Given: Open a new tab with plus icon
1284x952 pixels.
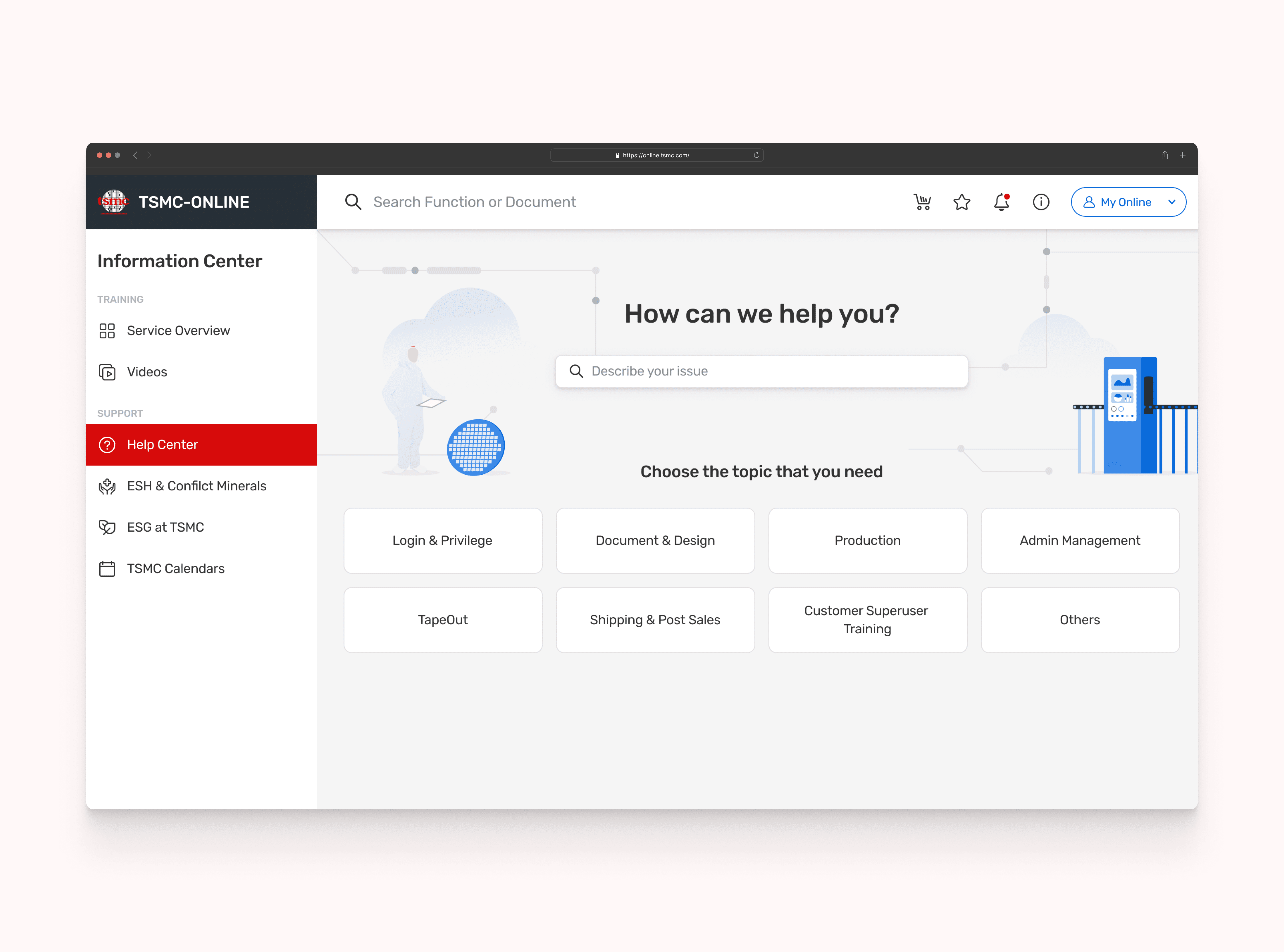Looking at the screenshot, I should pos(1183,155).
